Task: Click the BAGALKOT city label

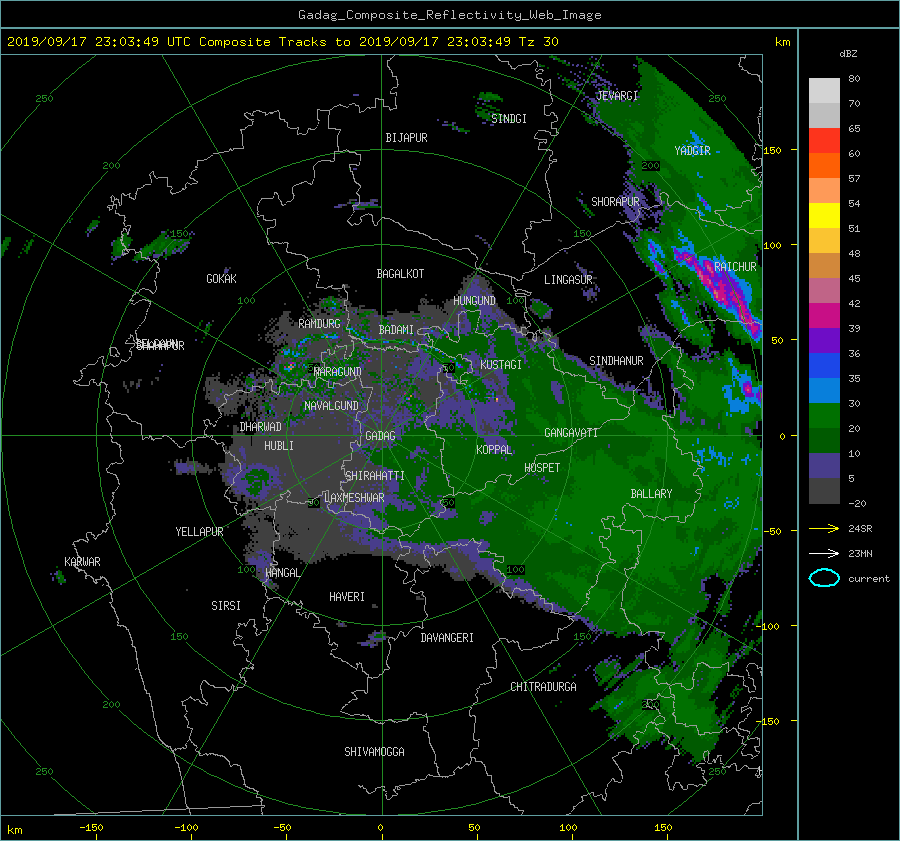Action: [x=400, y=274]
